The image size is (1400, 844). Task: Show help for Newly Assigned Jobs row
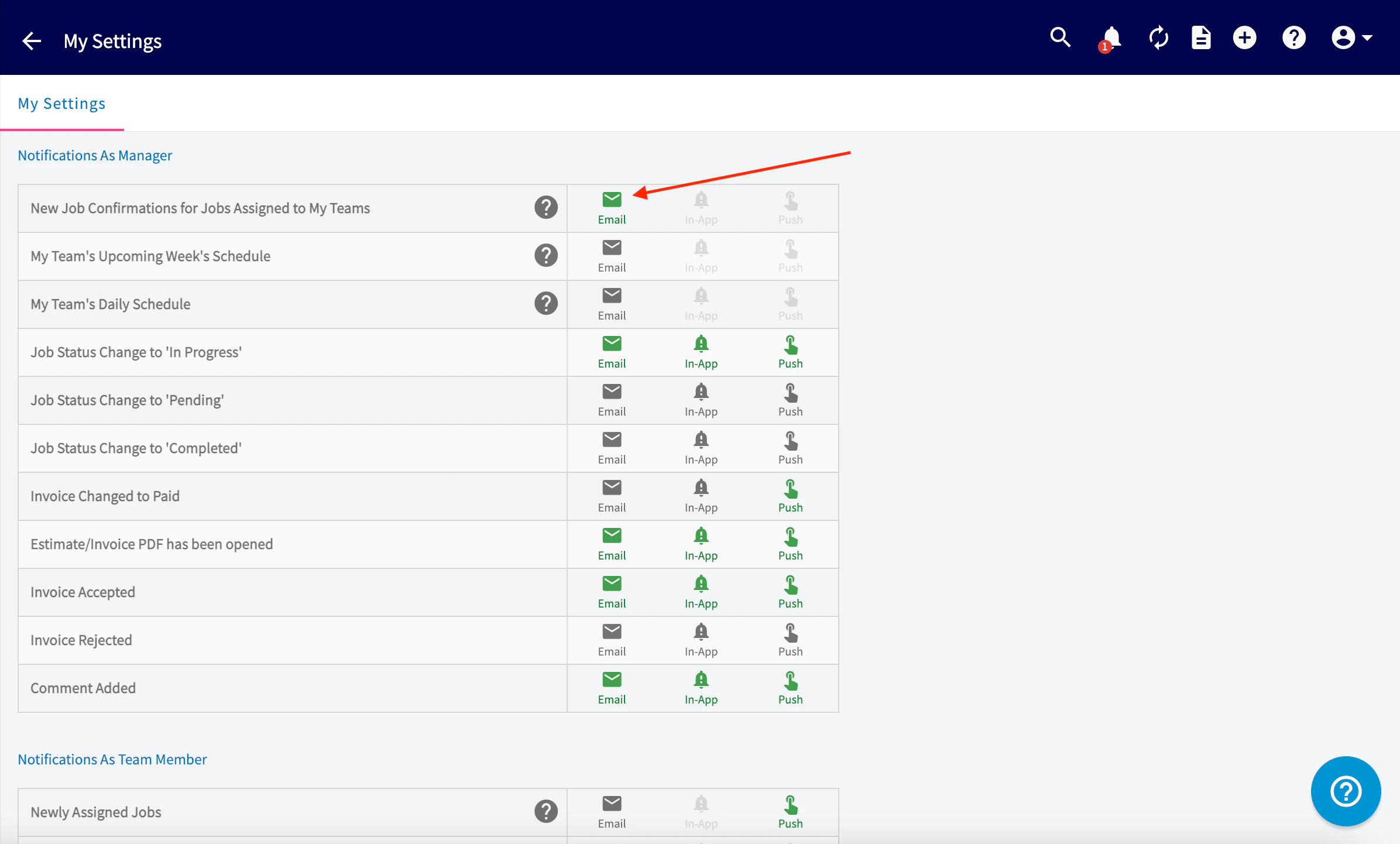[x=546, y=811]
